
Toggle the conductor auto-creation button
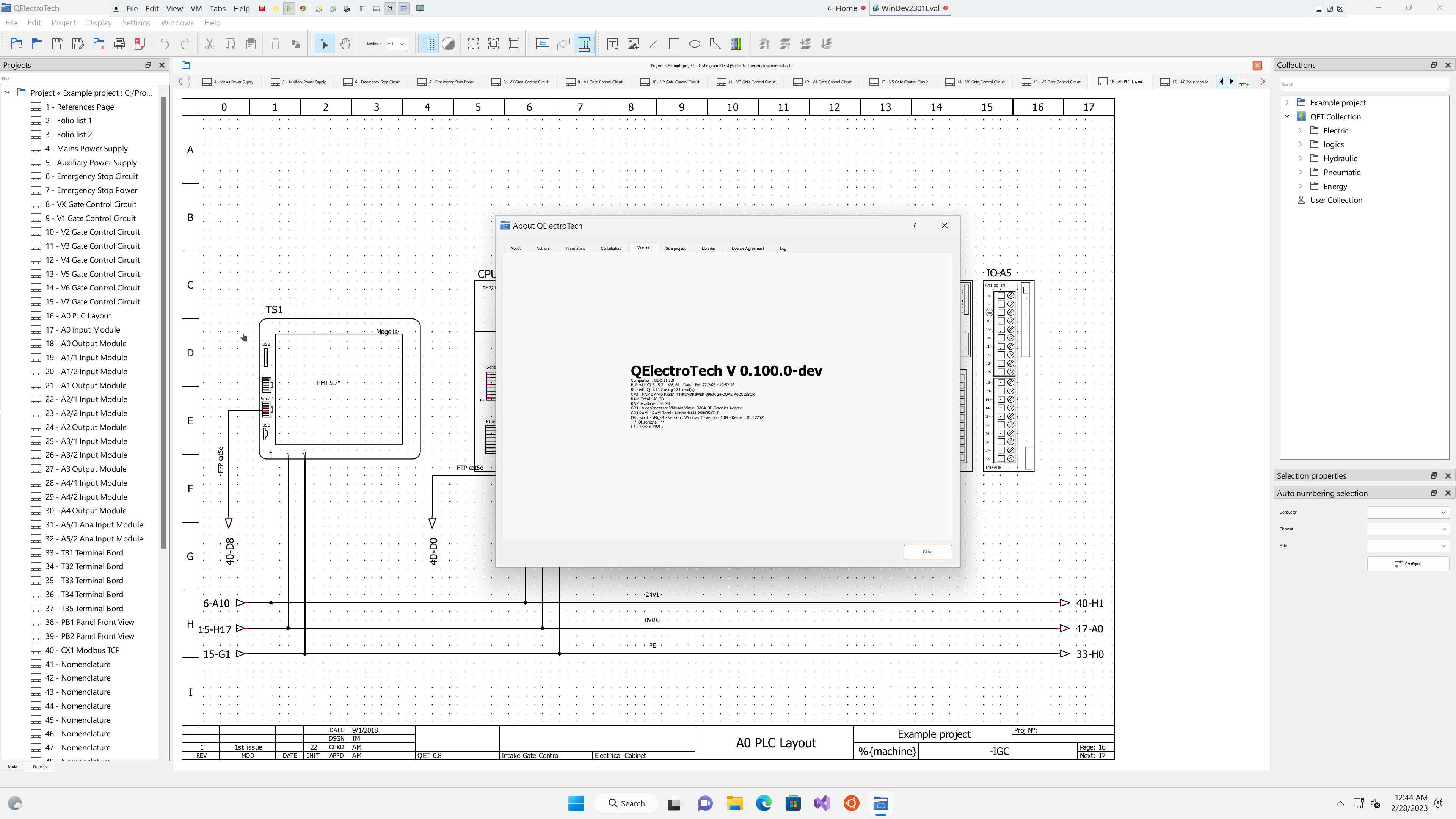[584, 44]
